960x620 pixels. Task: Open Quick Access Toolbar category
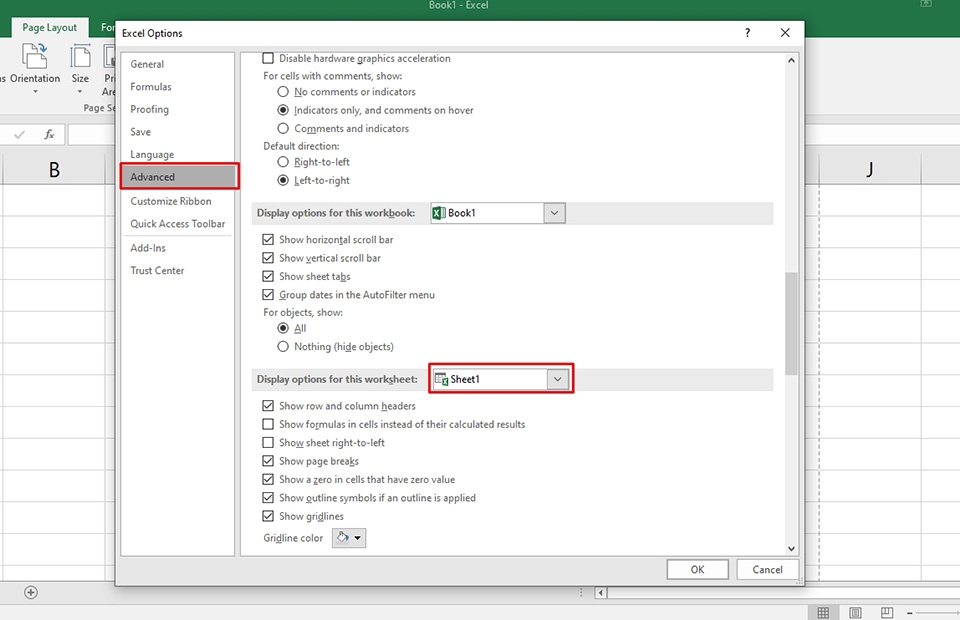(x=178, y=224)
